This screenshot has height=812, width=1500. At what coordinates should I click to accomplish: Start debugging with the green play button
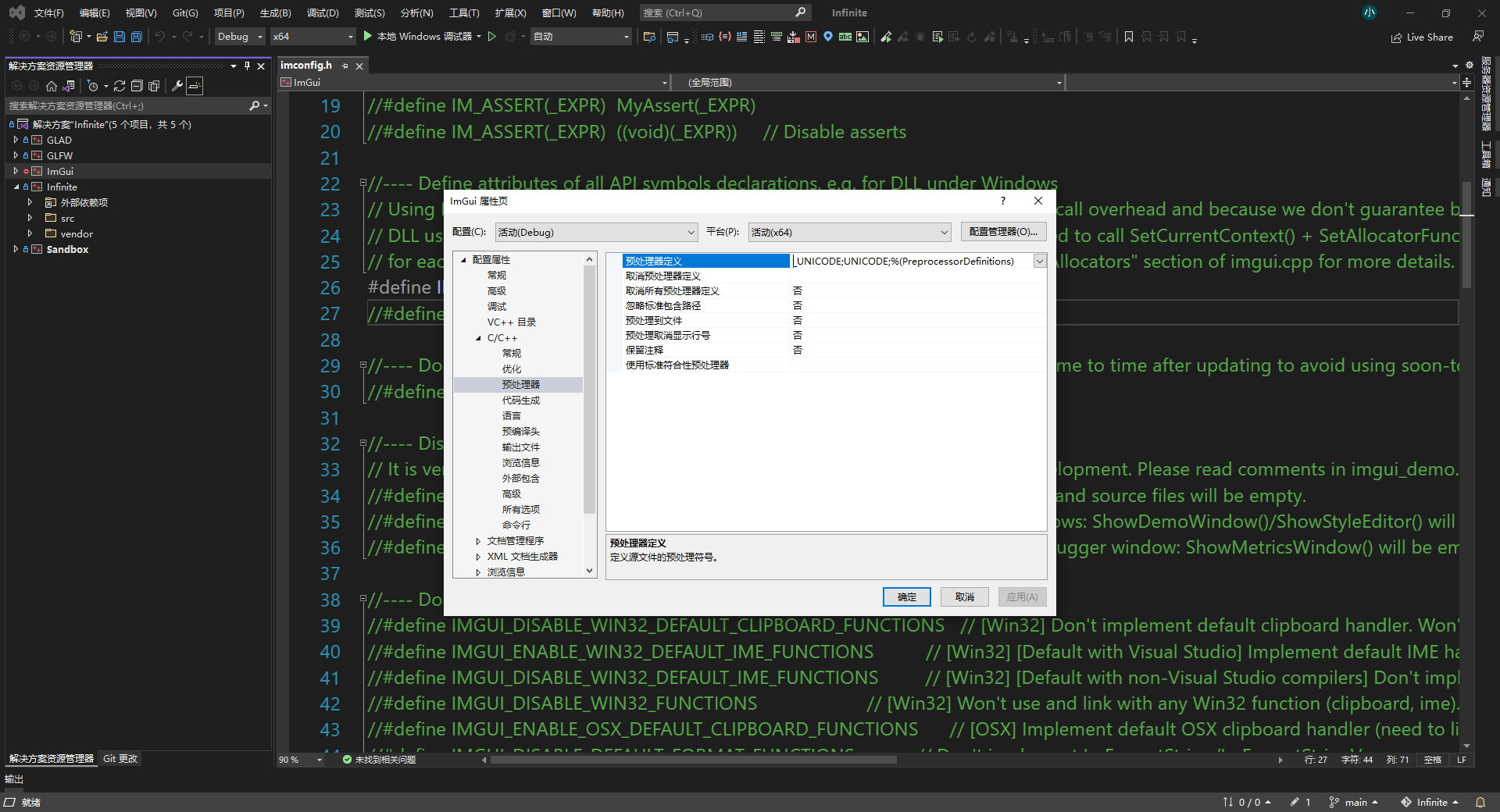368,36
